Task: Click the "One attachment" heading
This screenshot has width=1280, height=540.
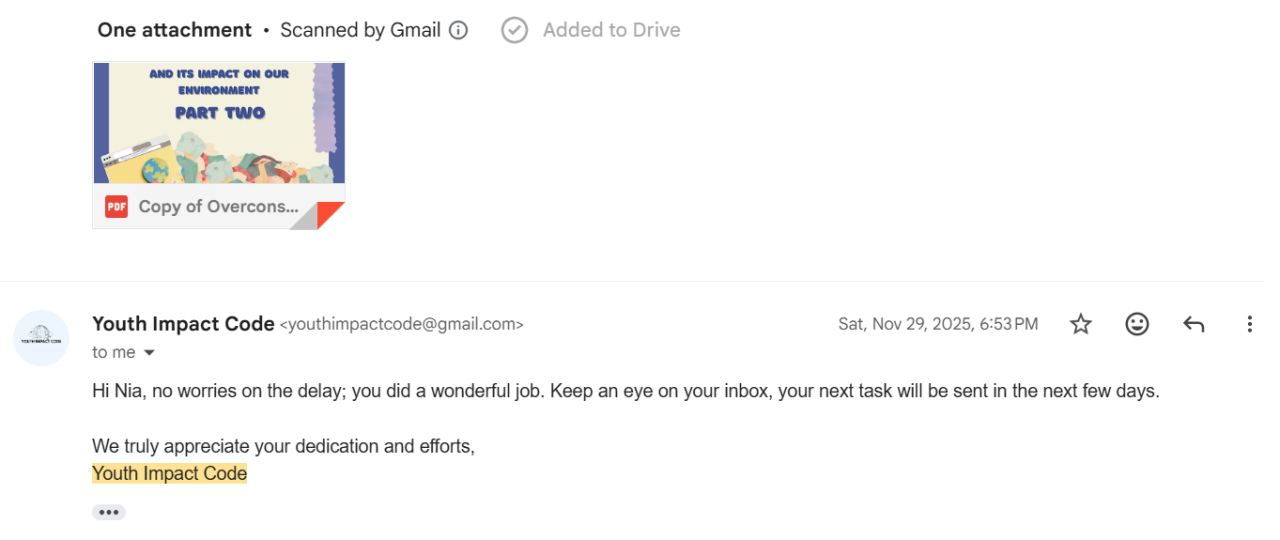Action: point(174,30)
